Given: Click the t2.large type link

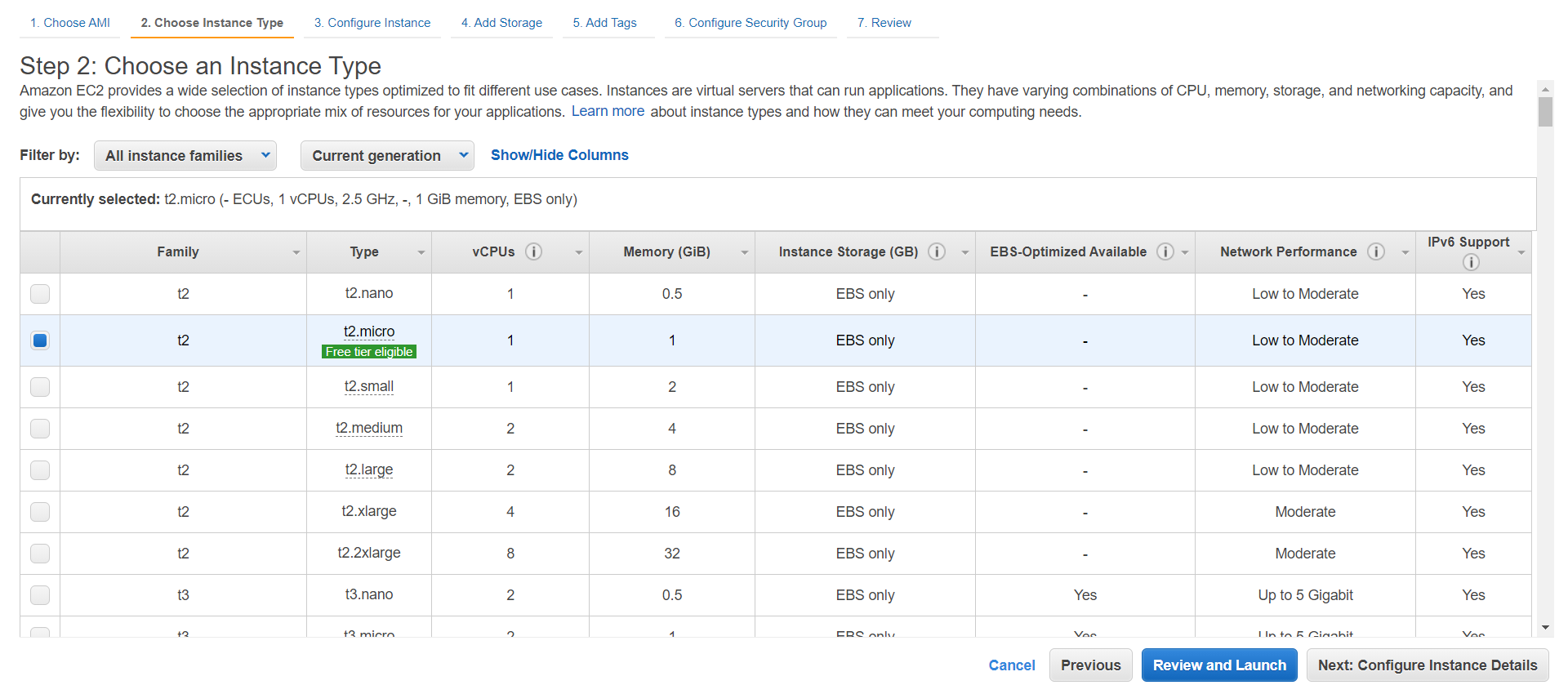Looking at the screenshot, I should pyautogui.click(x=369, y=469).
